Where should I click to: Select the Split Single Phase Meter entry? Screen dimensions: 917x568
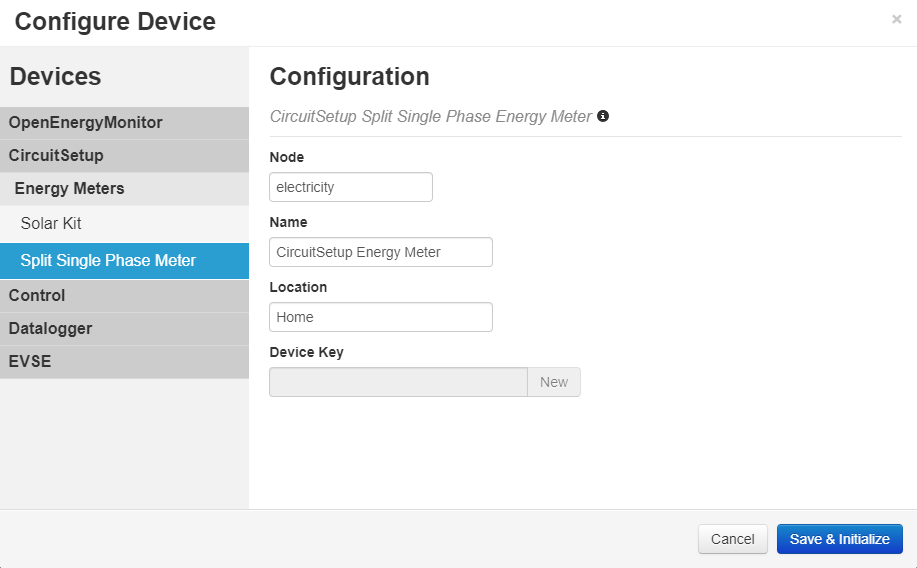pyautogui.click(x=108, y=261)
